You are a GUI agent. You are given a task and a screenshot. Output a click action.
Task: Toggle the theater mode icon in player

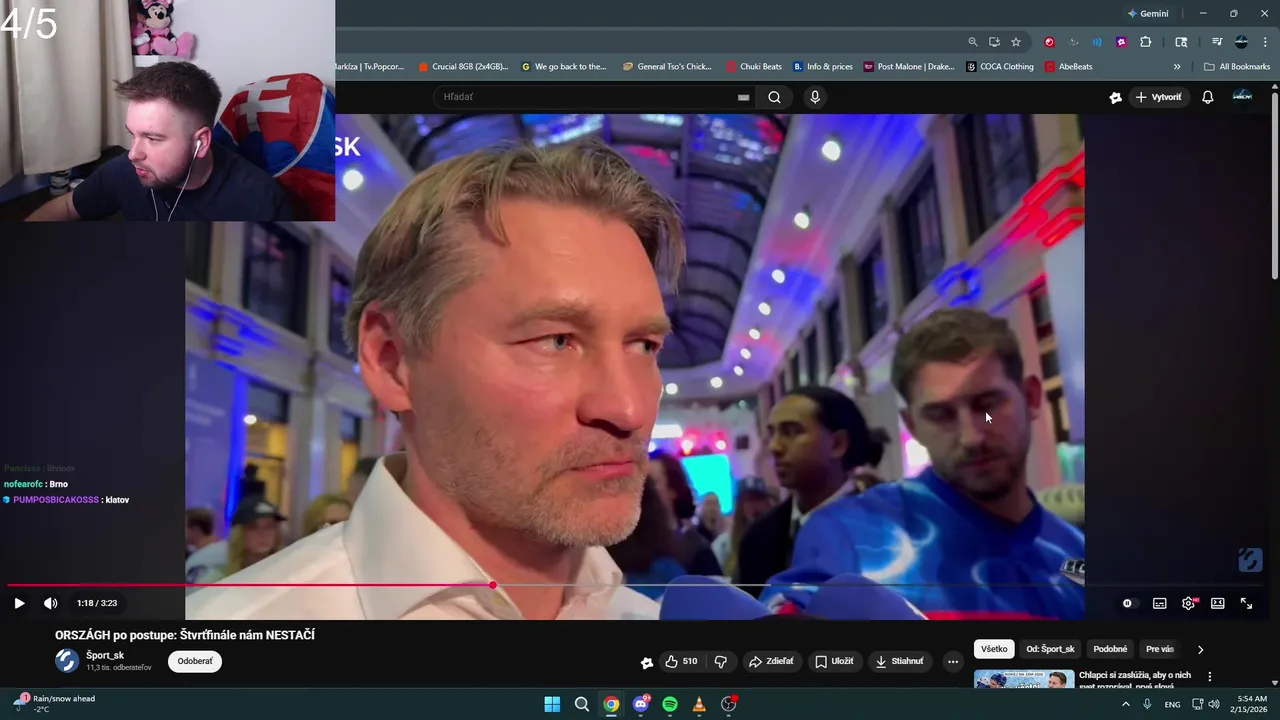pos(1217,603)
